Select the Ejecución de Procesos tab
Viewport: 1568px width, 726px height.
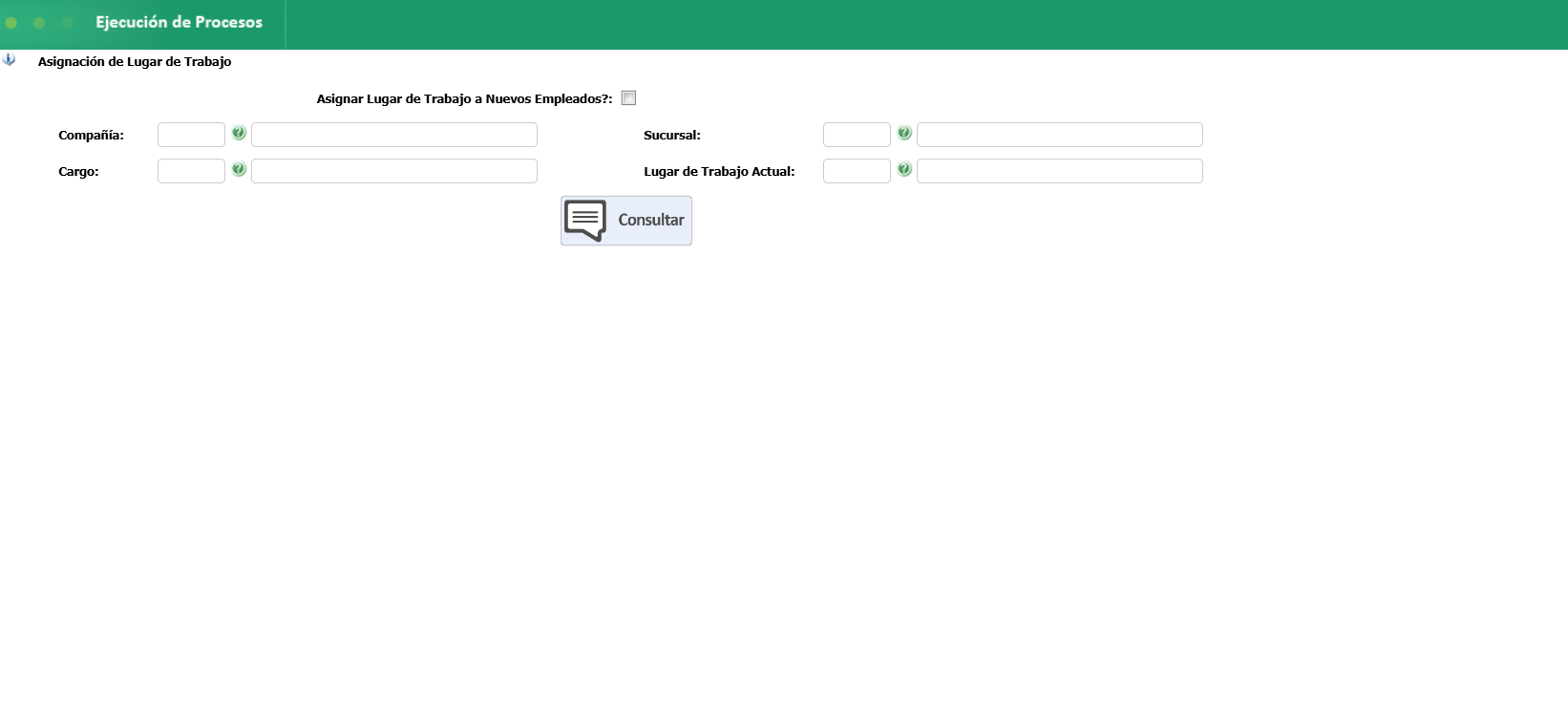(x=179, y=23)
